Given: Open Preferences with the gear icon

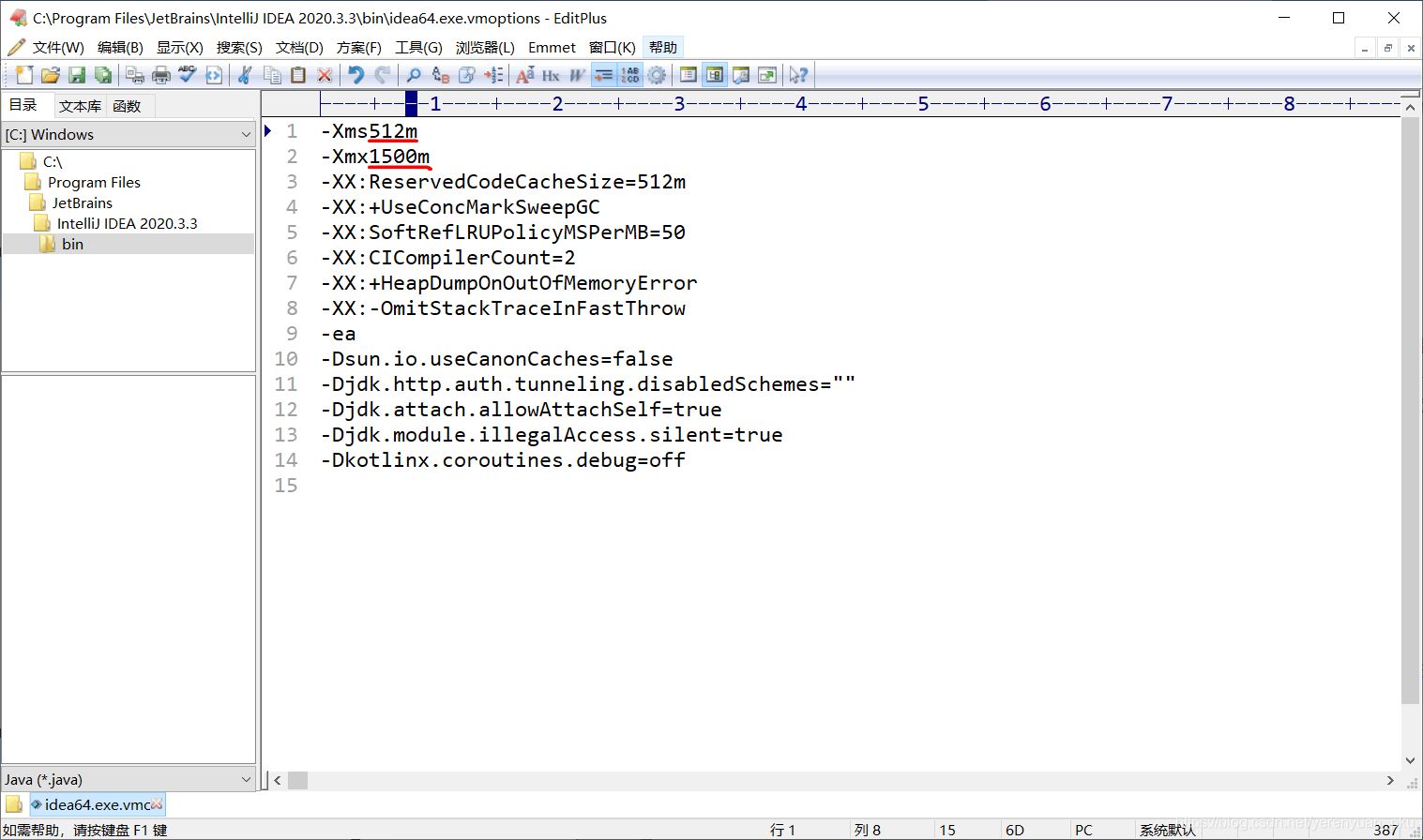Looking at the screenshot, I should (657, 75).
